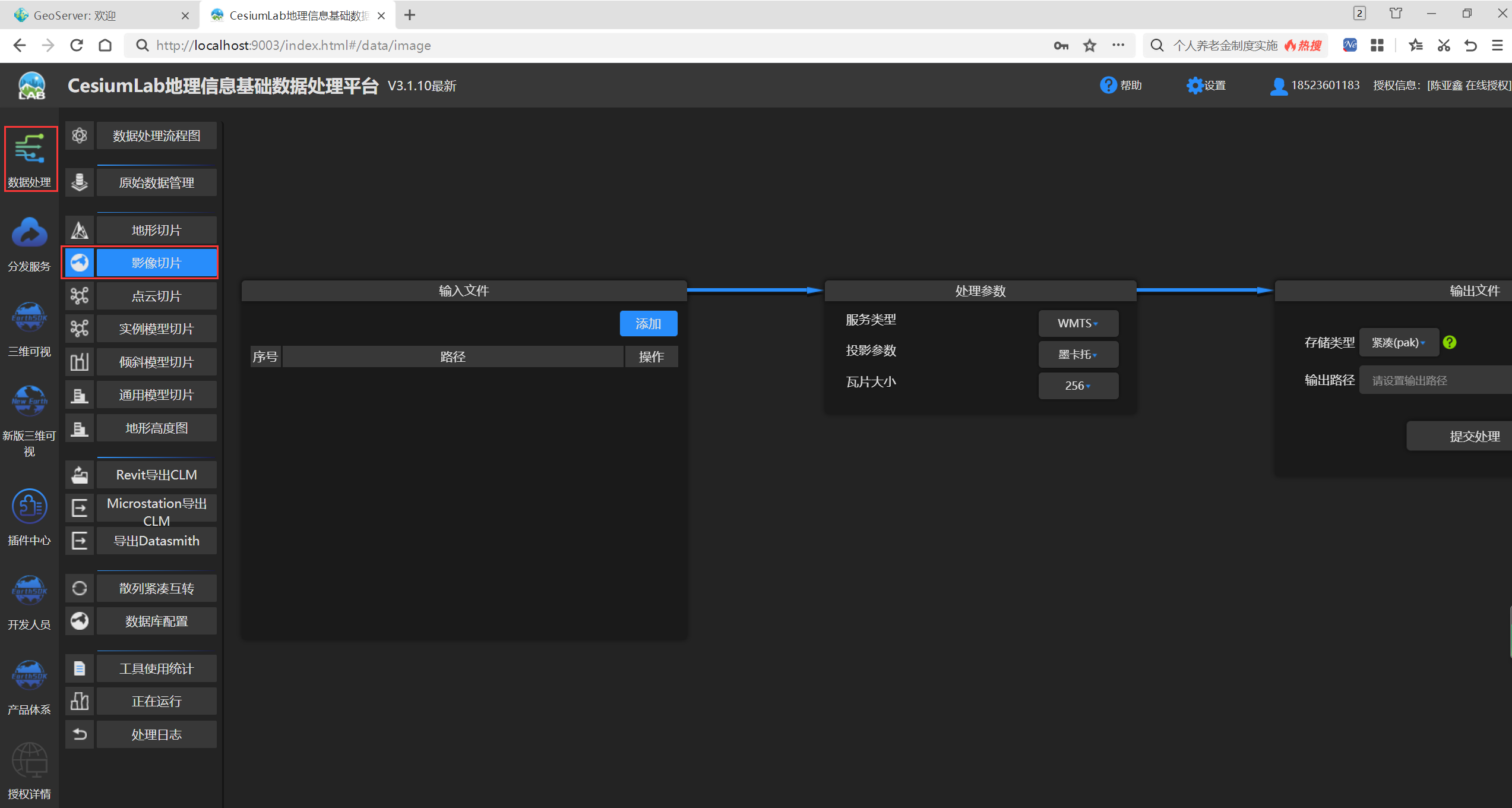Click the 输出路径 input field
Screen dimensions: 1512x808
(1435, 380)
